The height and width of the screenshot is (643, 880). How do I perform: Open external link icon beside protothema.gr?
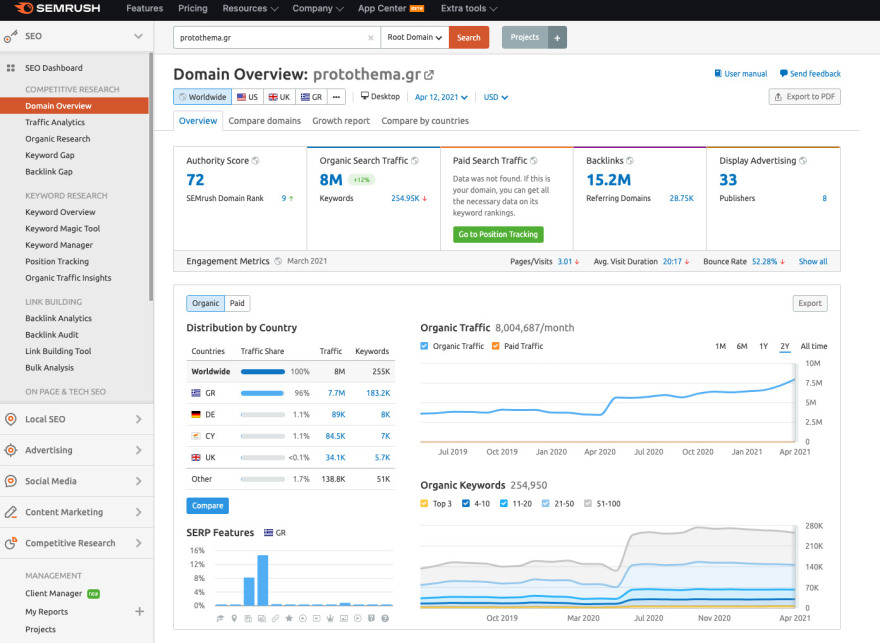(429, 75)
